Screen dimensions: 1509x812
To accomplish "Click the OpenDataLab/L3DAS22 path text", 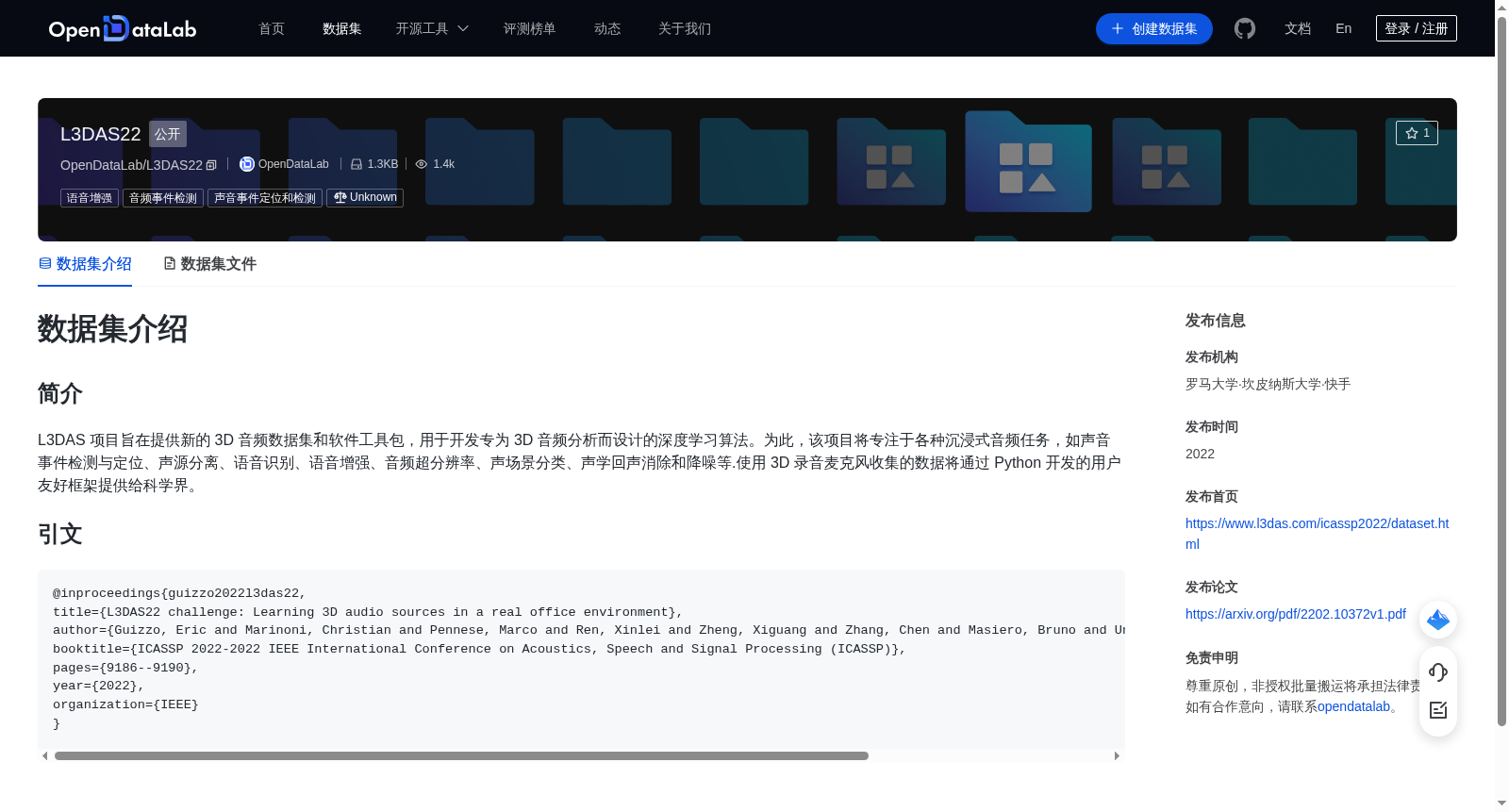I will click(x=131, y=165).
